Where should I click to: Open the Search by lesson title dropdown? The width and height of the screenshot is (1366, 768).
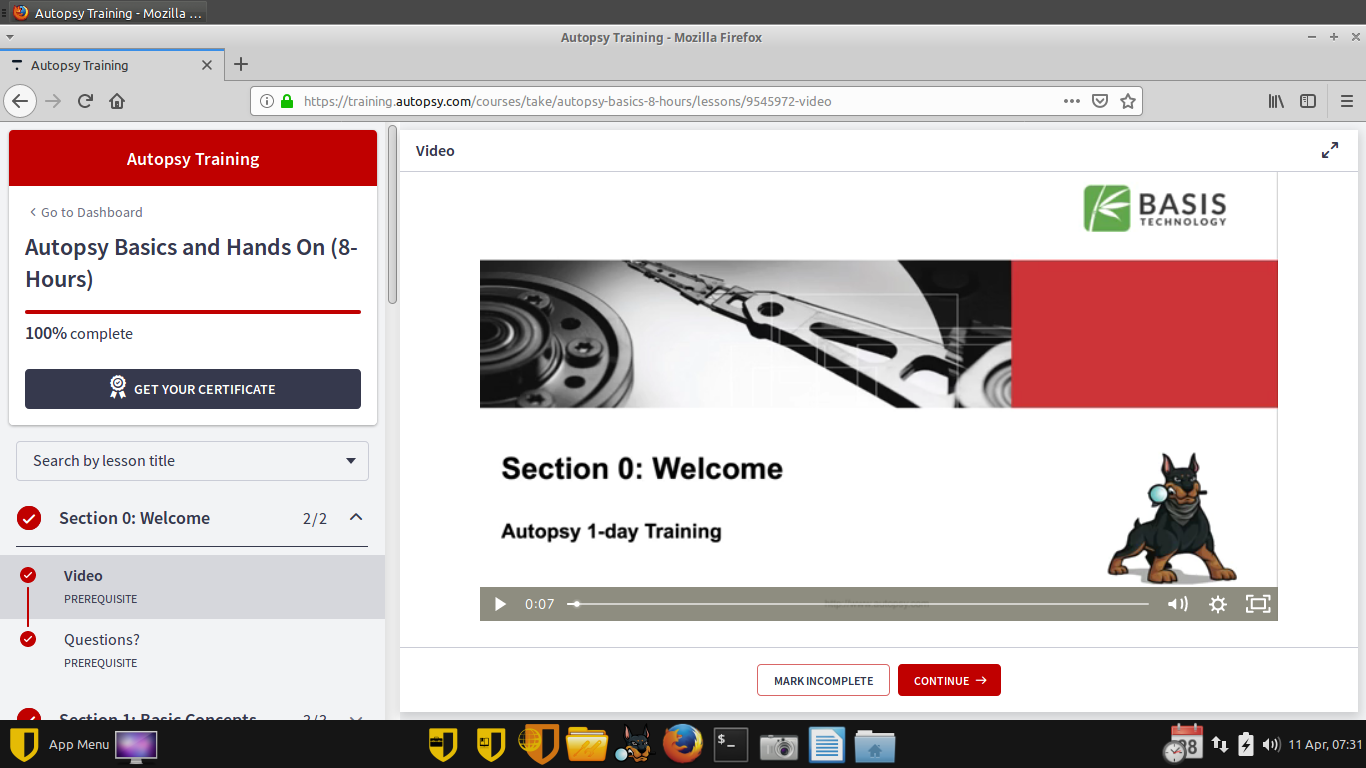click(x=192, y=461)
